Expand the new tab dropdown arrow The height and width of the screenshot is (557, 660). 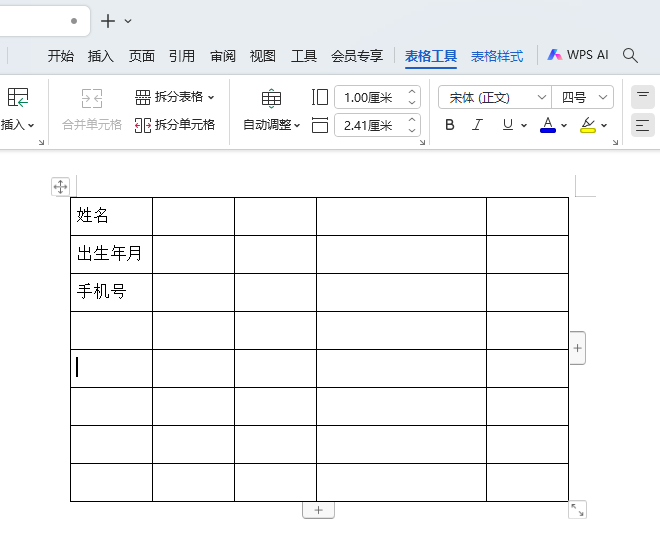point(128,21)
